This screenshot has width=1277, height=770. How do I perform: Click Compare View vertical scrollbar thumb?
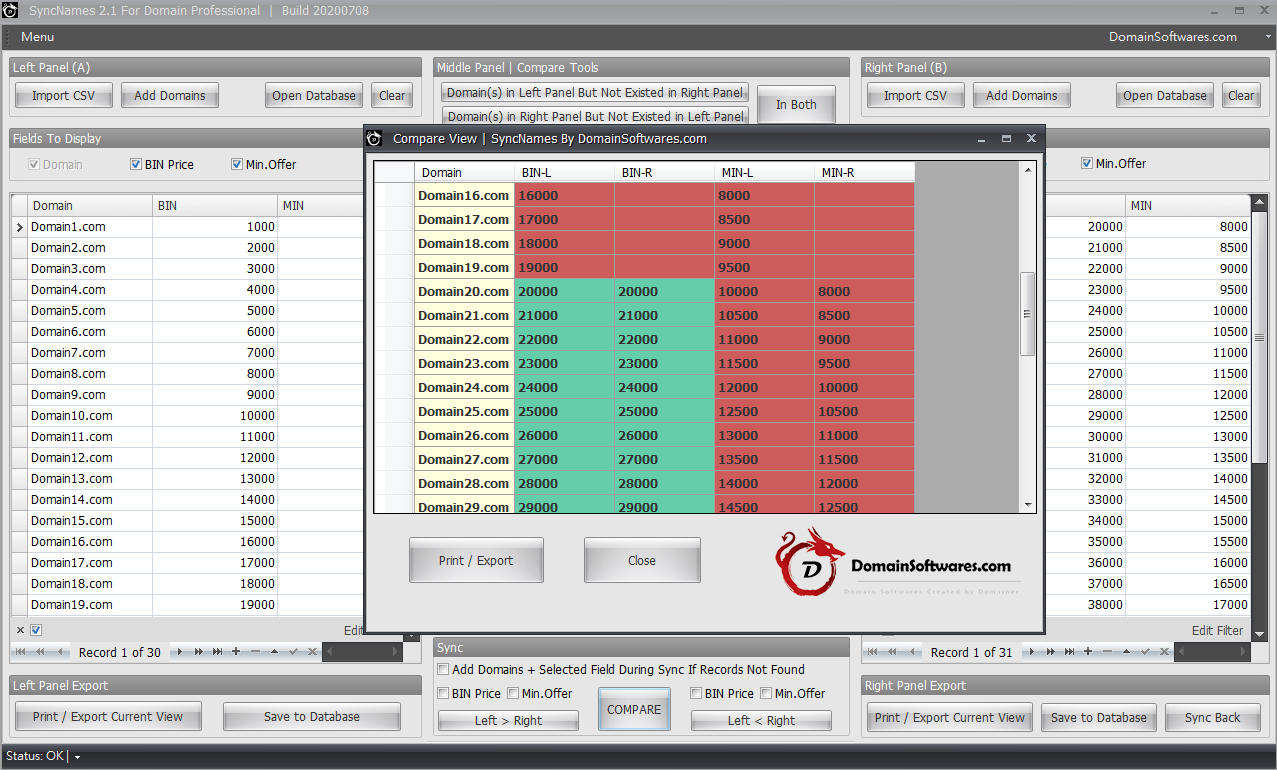tap(1027, 313)
